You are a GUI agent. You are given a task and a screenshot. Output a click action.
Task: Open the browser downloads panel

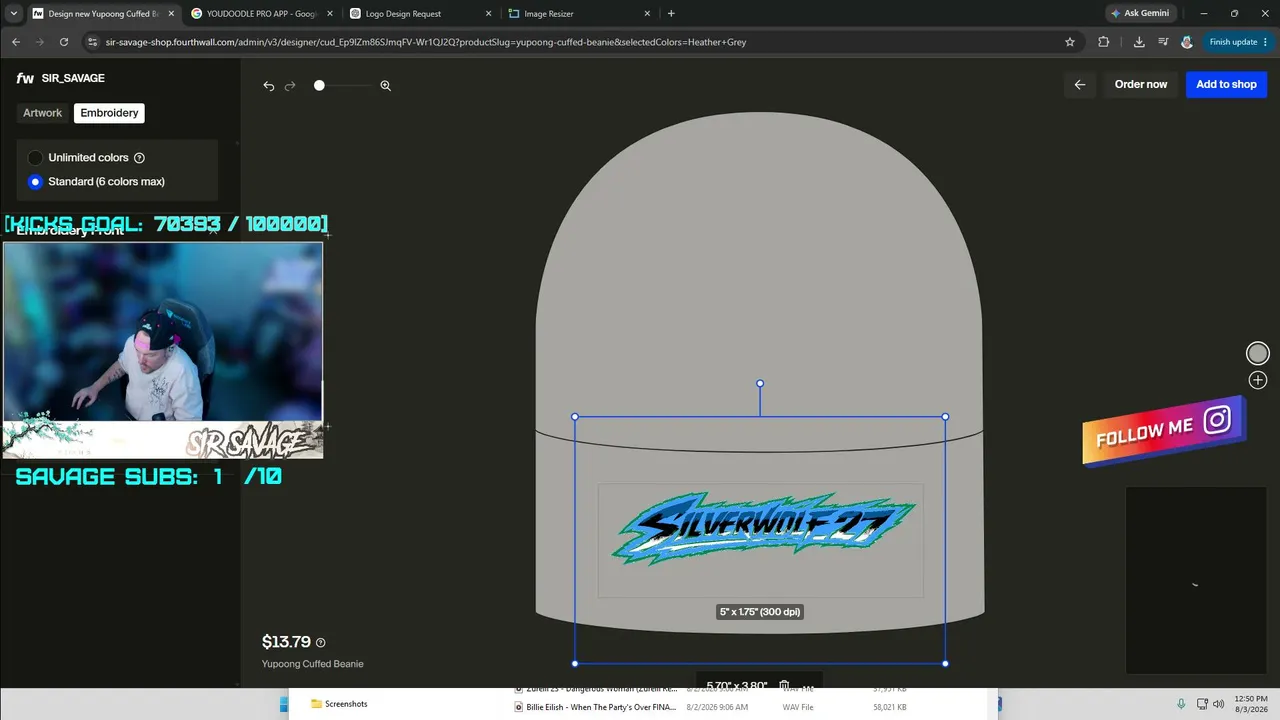click(1139, 42)
